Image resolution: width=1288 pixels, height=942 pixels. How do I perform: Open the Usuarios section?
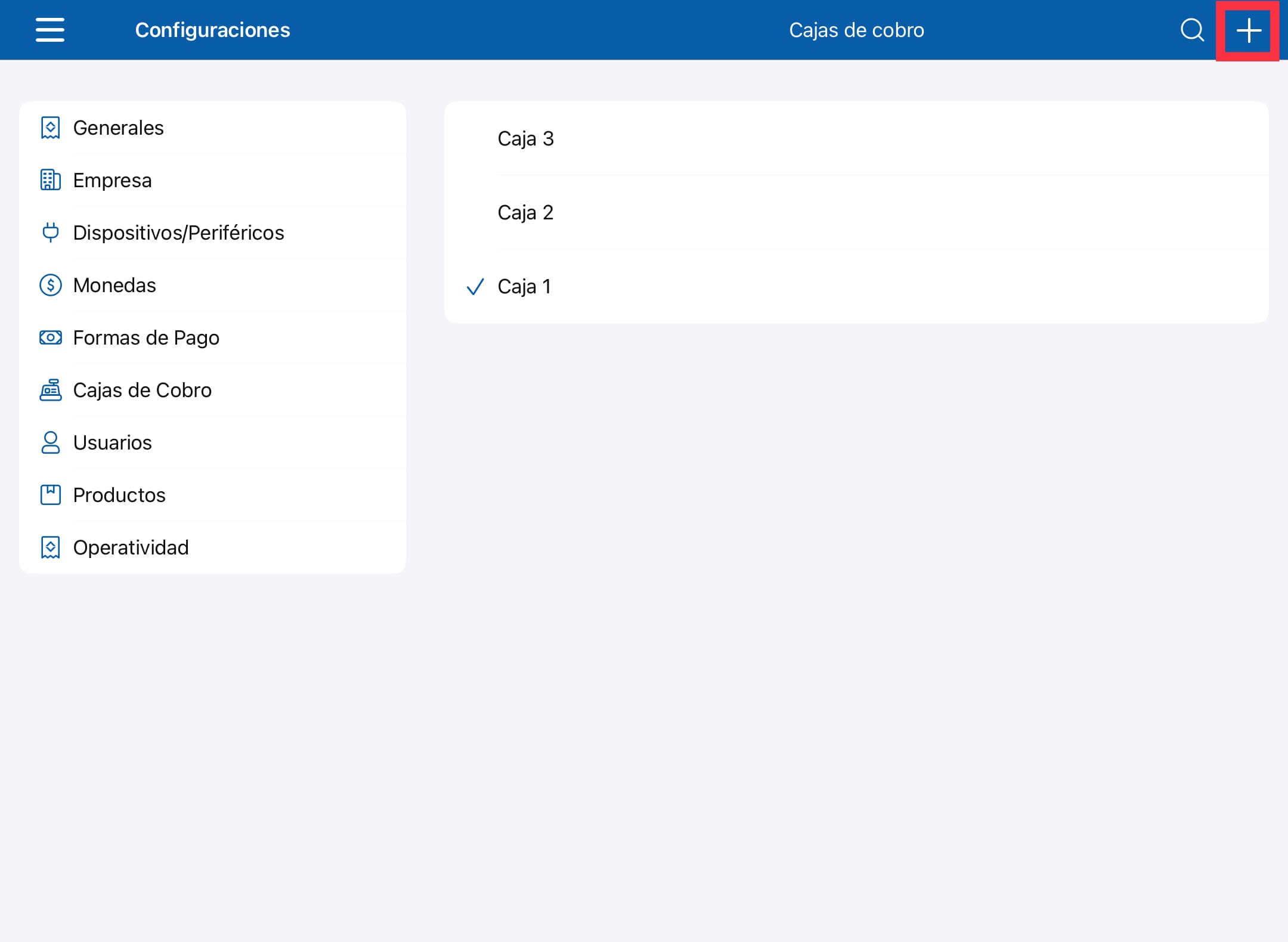click(213, 442)
